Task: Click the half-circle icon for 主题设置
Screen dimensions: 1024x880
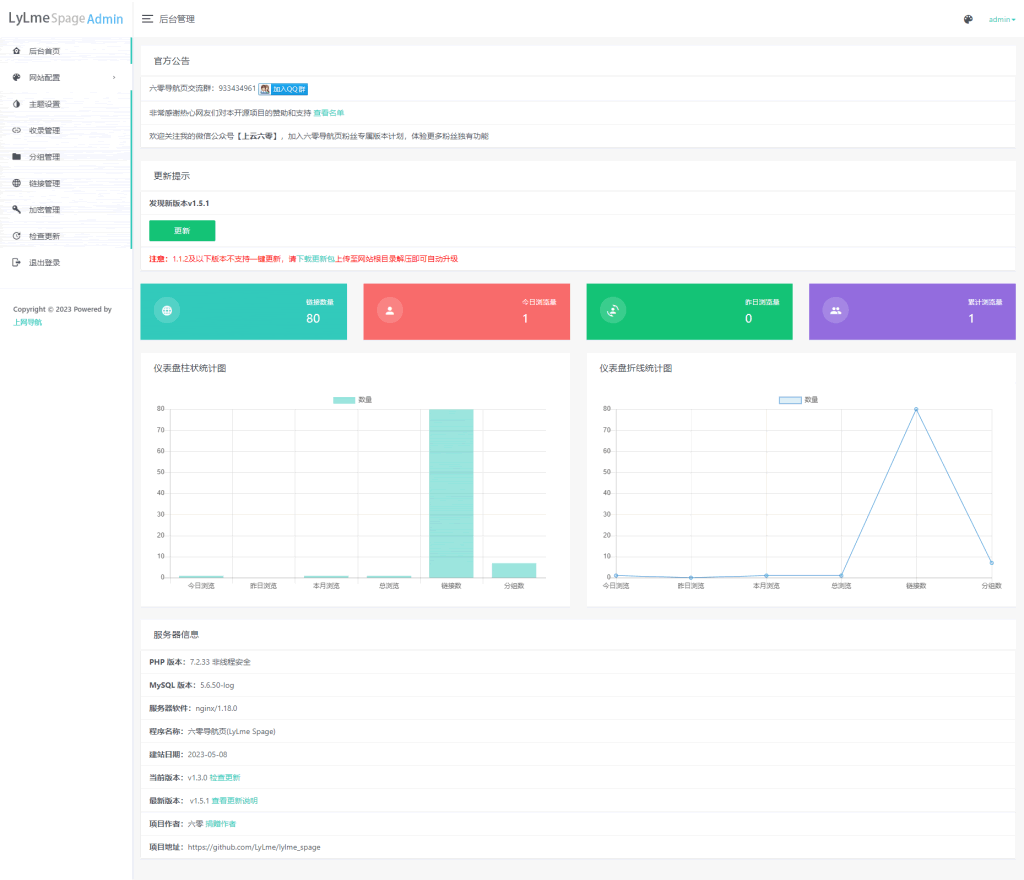Action: click(16, 104)
